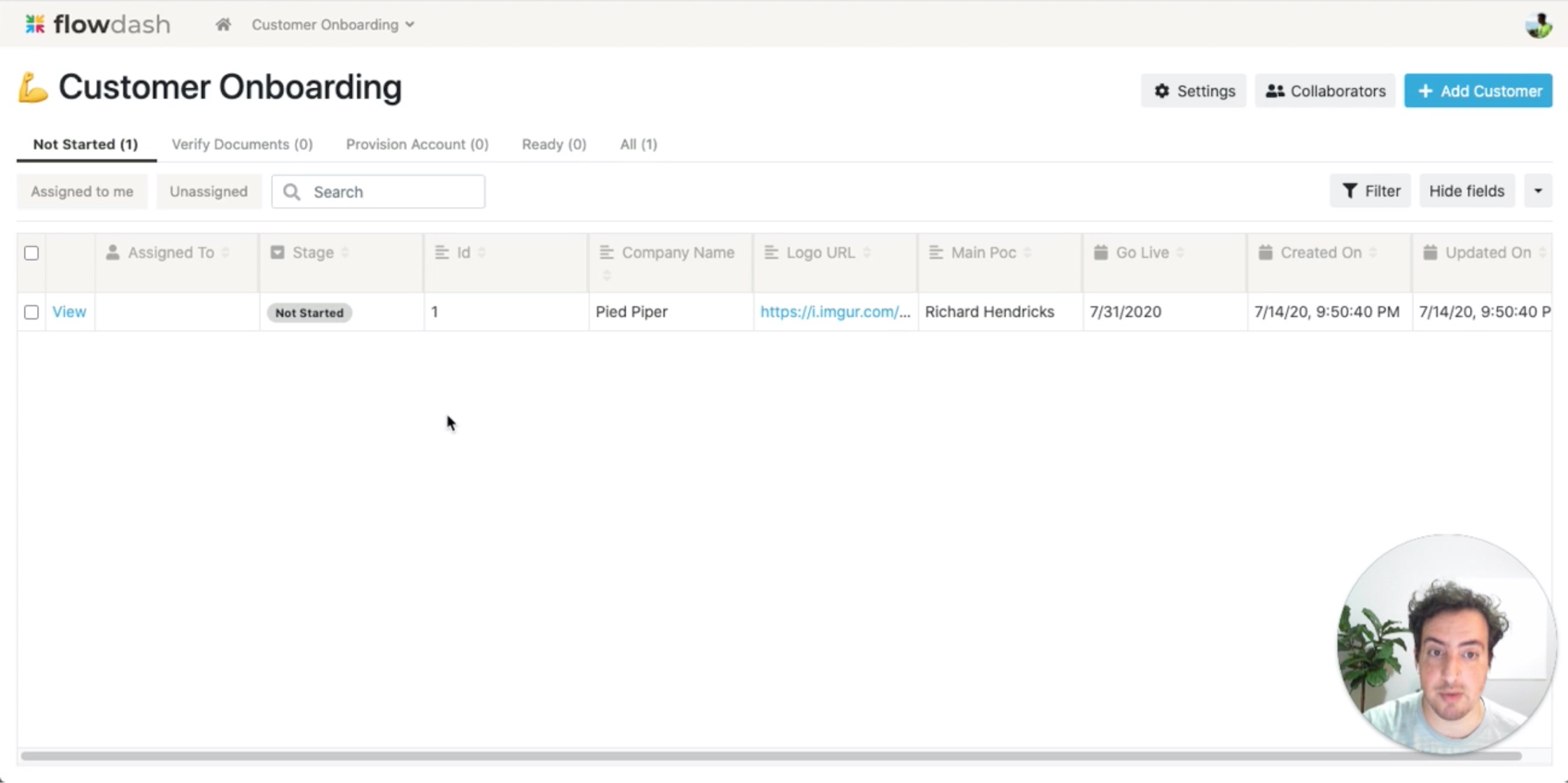Open the Collaborators panel
The width and height of the screenshot is (1568, 783).
(x=1325, y=91)
